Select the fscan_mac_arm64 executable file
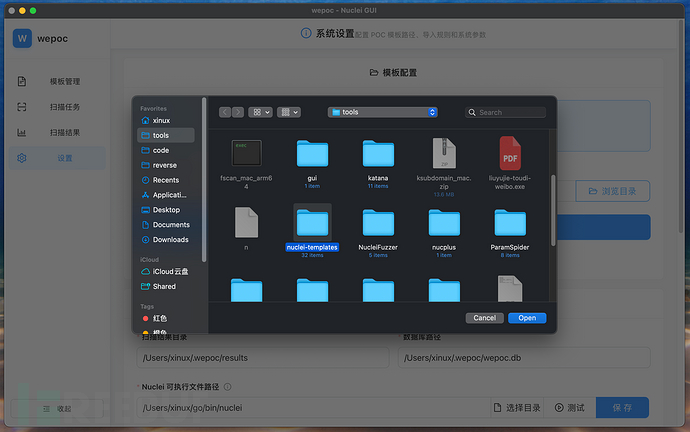This screenshot has height=432, width=690. 246,154
